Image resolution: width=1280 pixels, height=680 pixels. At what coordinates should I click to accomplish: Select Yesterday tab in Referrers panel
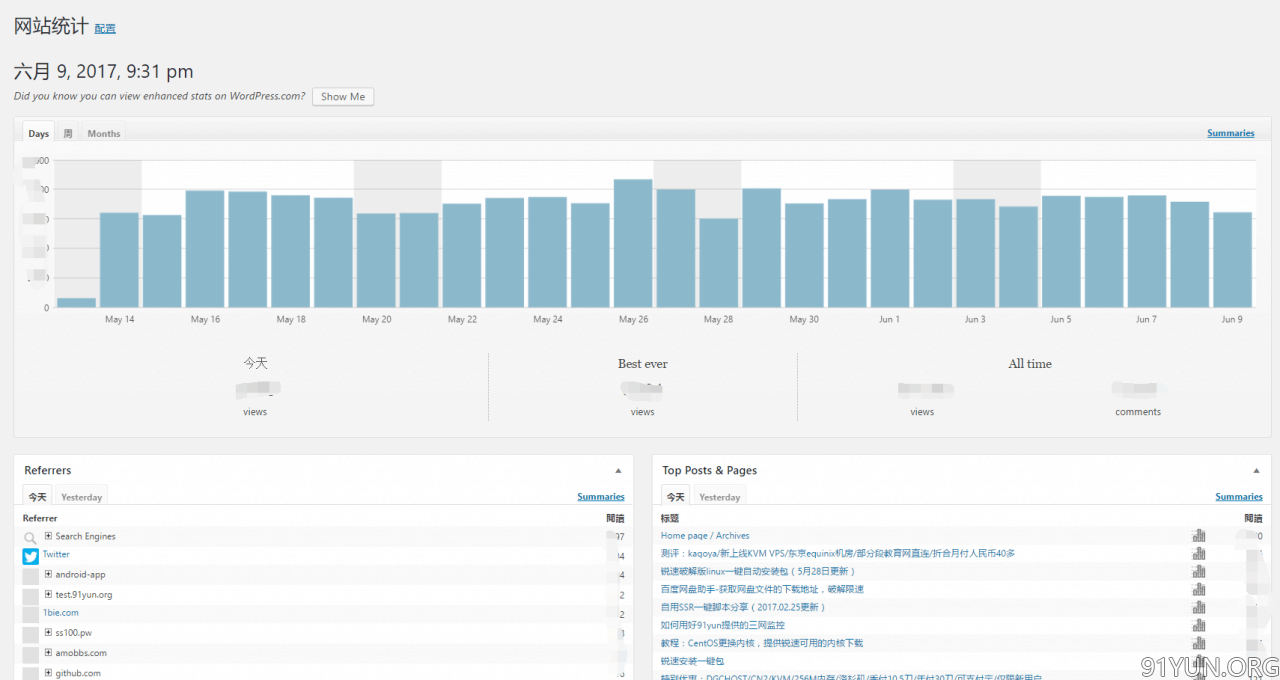pyautogui.click(x=81, y=497)
